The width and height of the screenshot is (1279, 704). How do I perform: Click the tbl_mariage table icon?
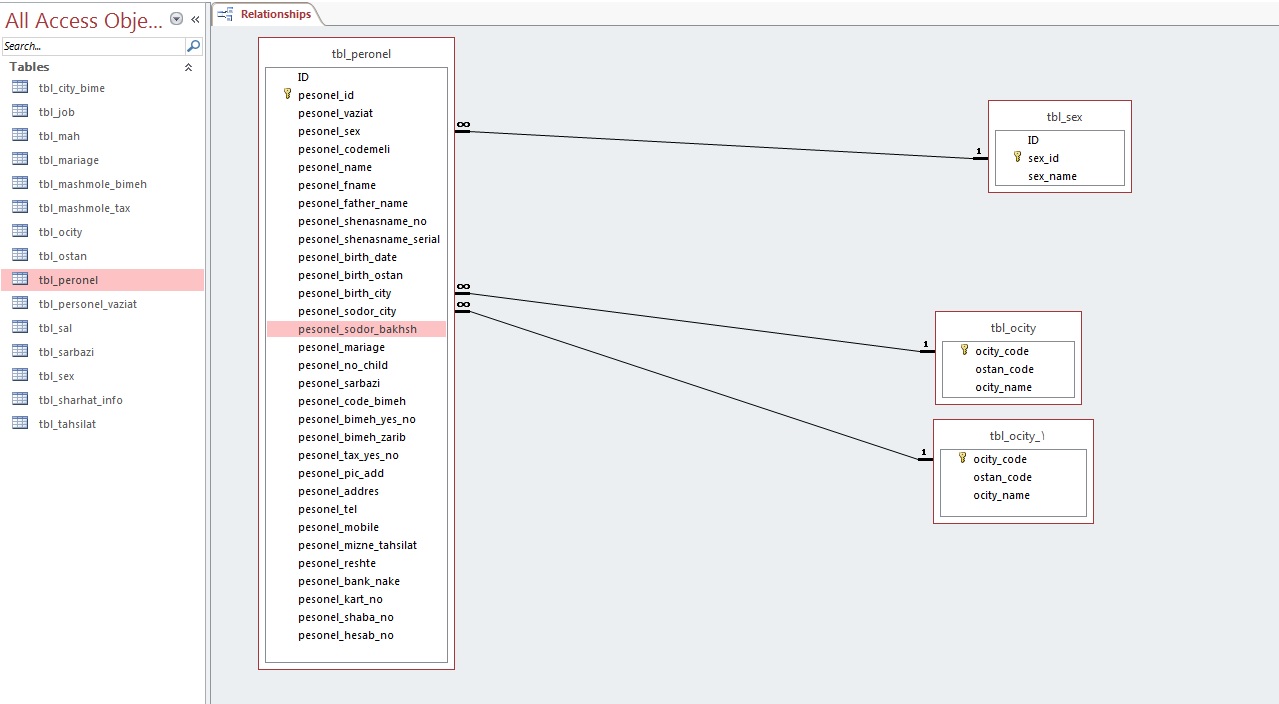(20, 160)
